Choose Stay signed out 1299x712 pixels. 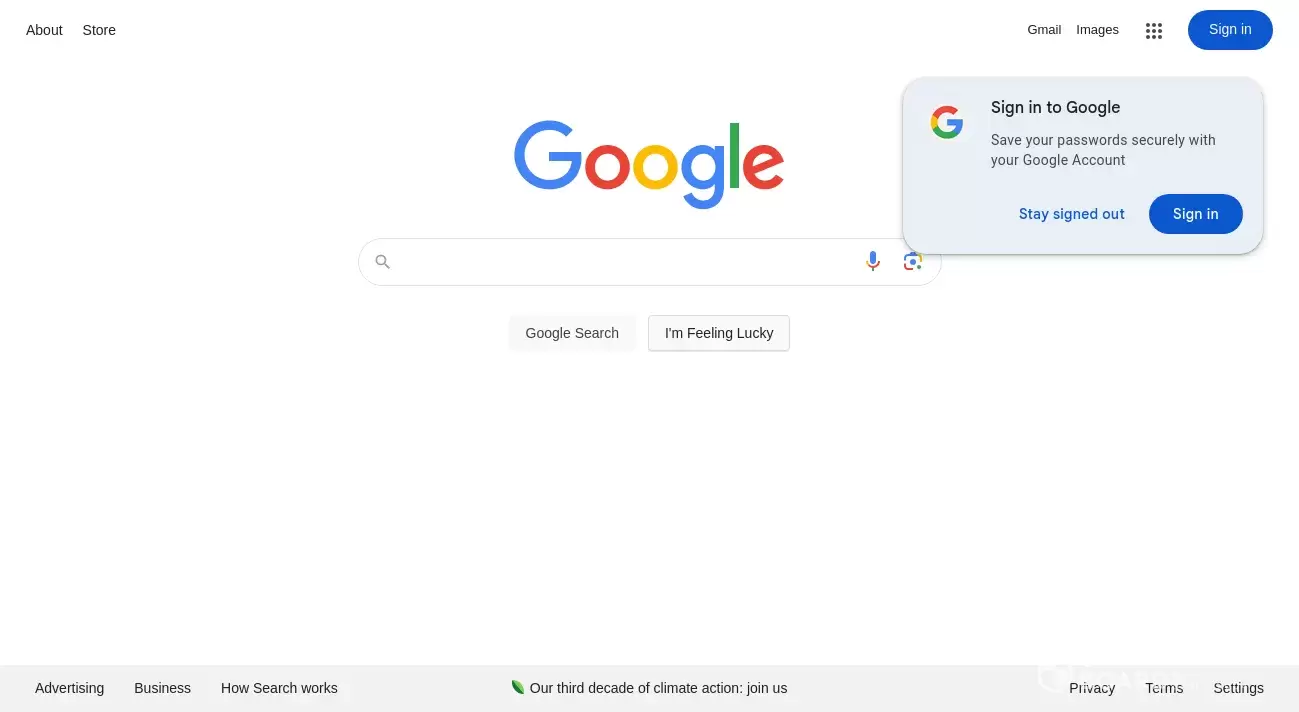(x=1072, y=214)
